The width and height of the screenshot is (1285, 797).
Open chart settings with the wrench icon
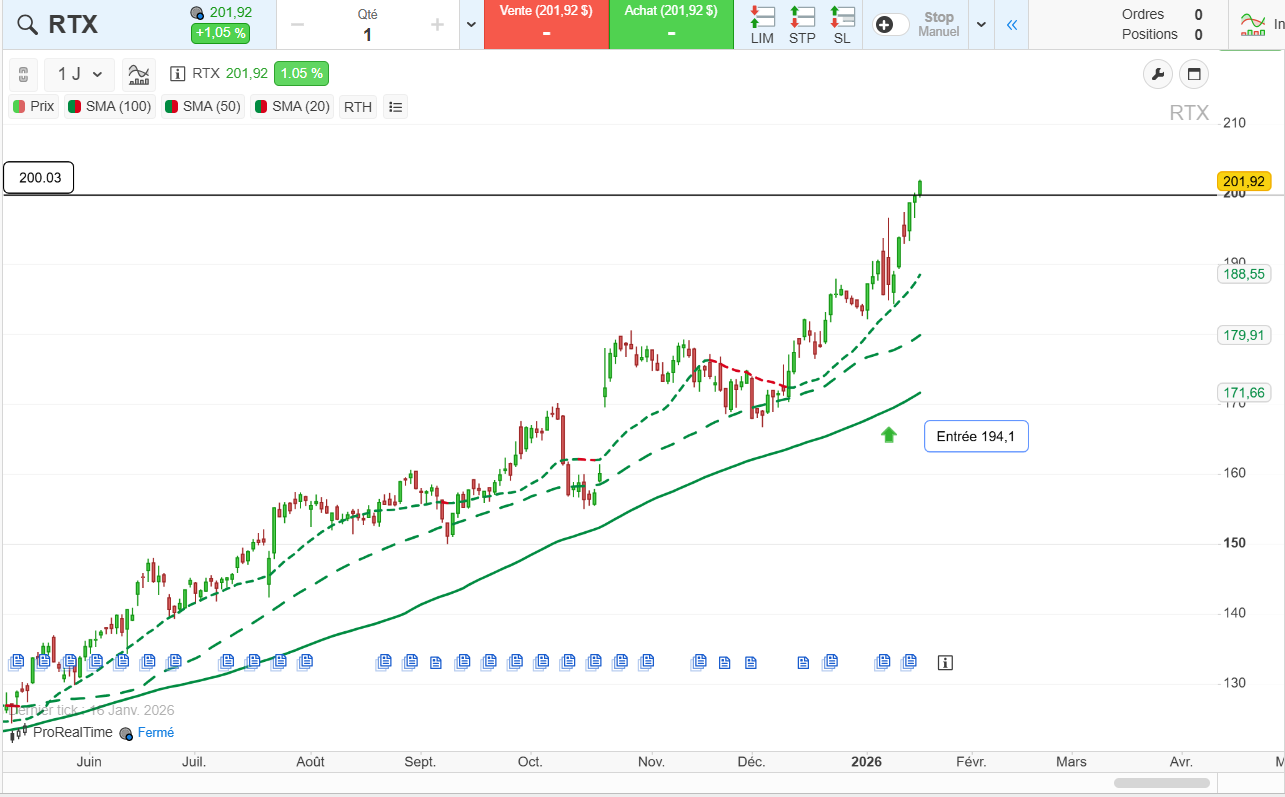[1158, 74]
